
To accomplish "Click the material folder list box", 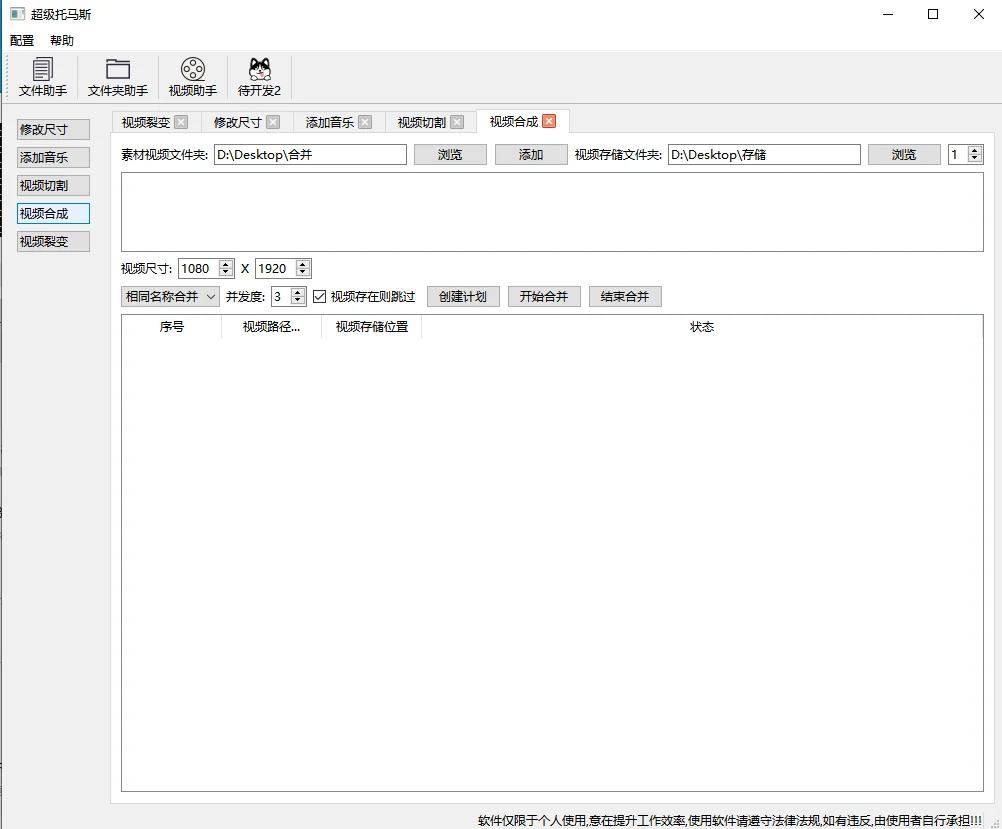I will click(x=552, y=212).
